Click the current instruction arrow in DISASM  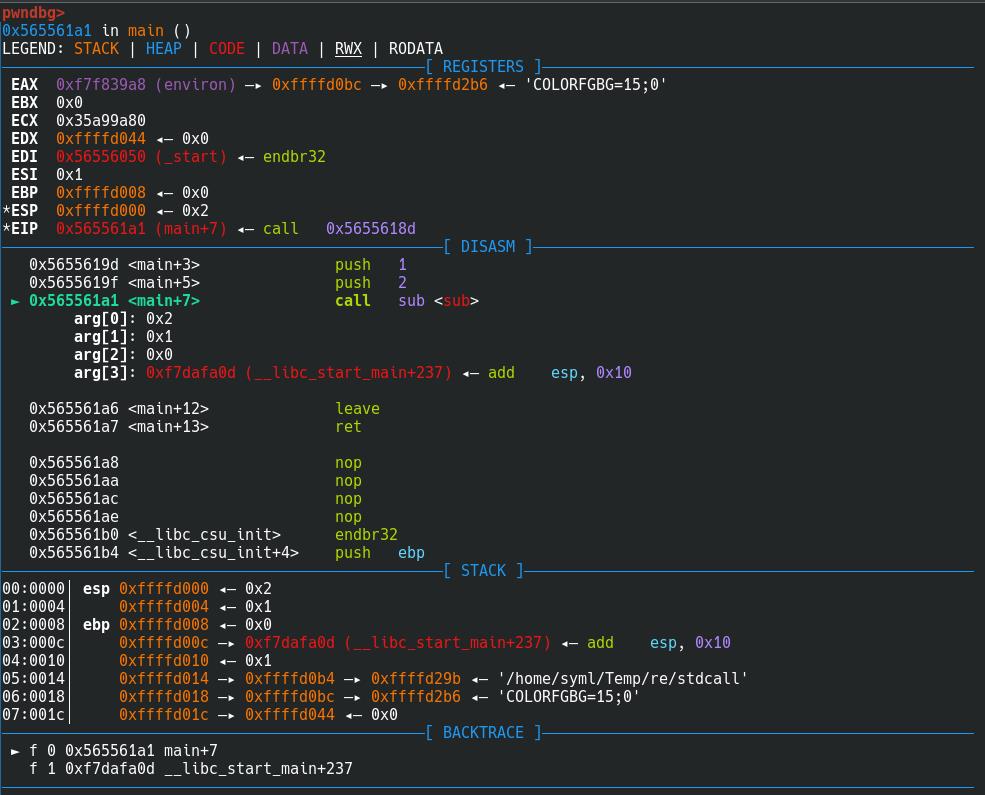coord(15,301)
